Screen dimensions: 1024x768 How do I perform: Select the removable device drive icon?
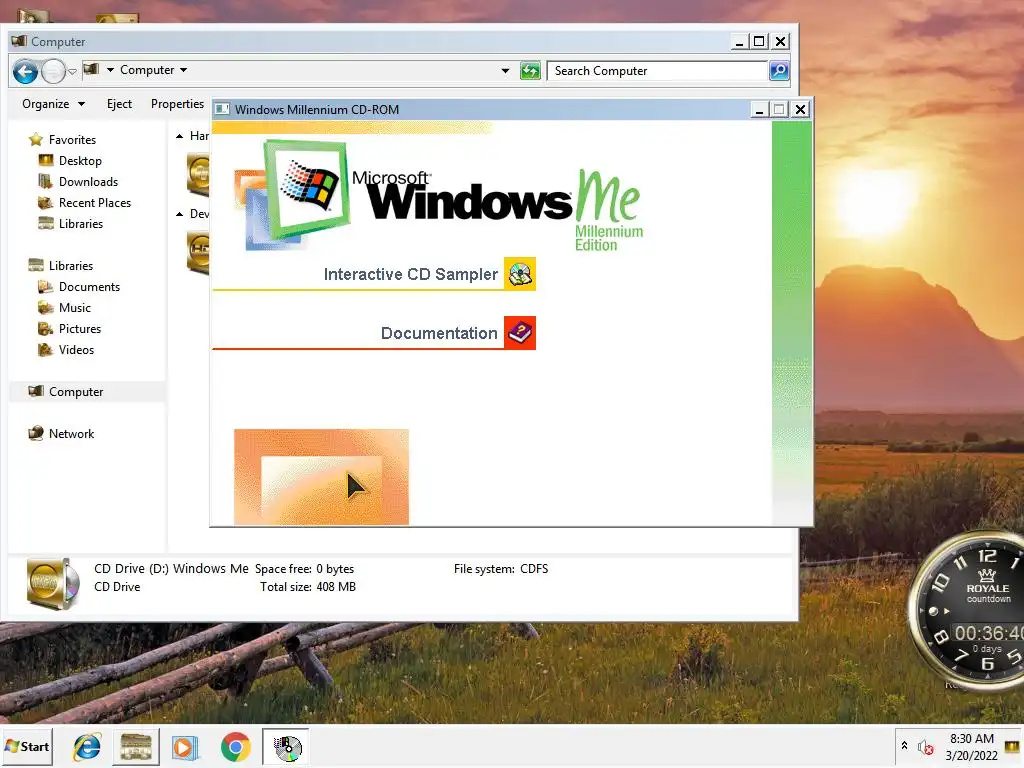point(198,253)
